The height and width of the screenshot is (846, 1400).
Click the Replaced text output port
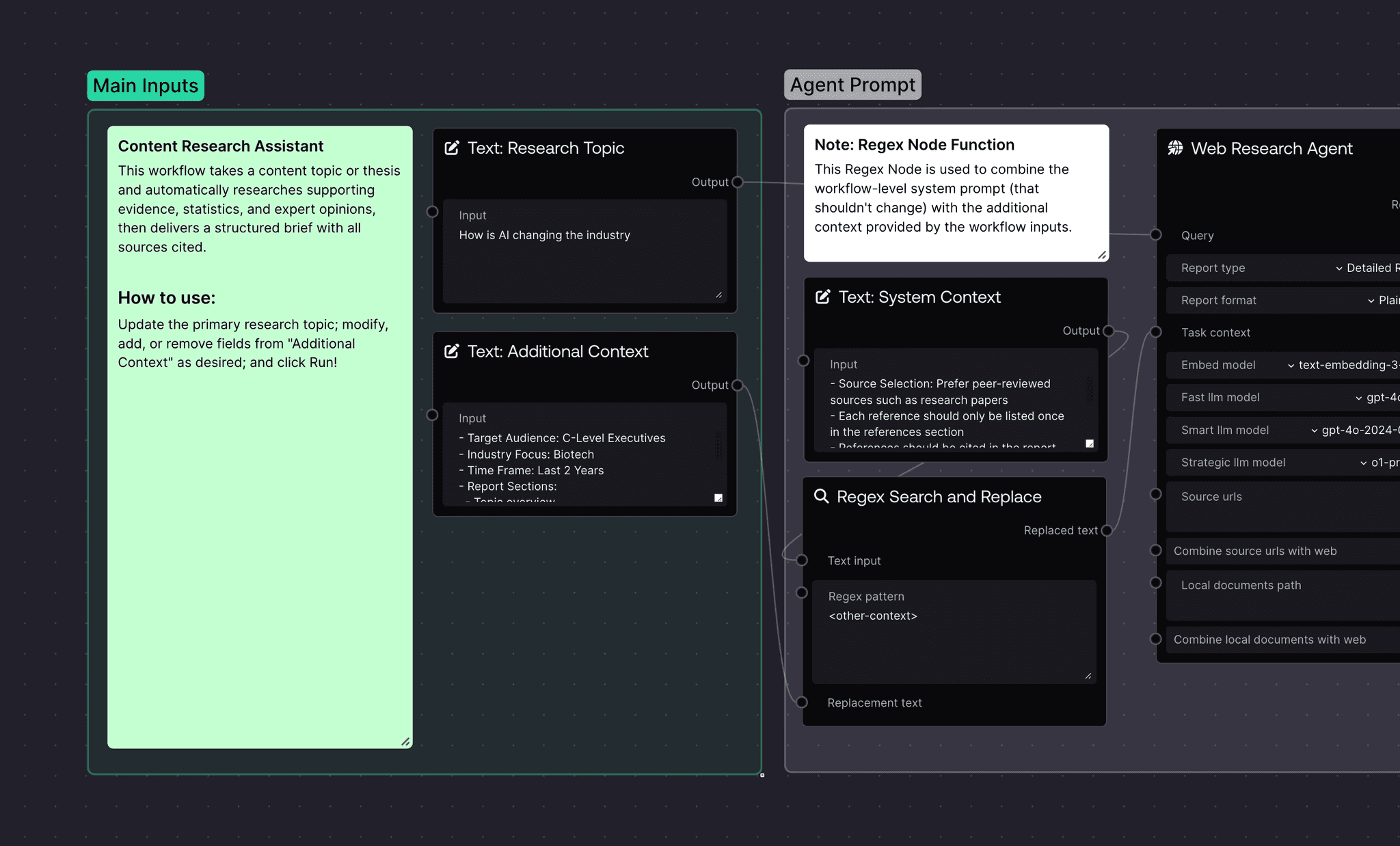1107,530
